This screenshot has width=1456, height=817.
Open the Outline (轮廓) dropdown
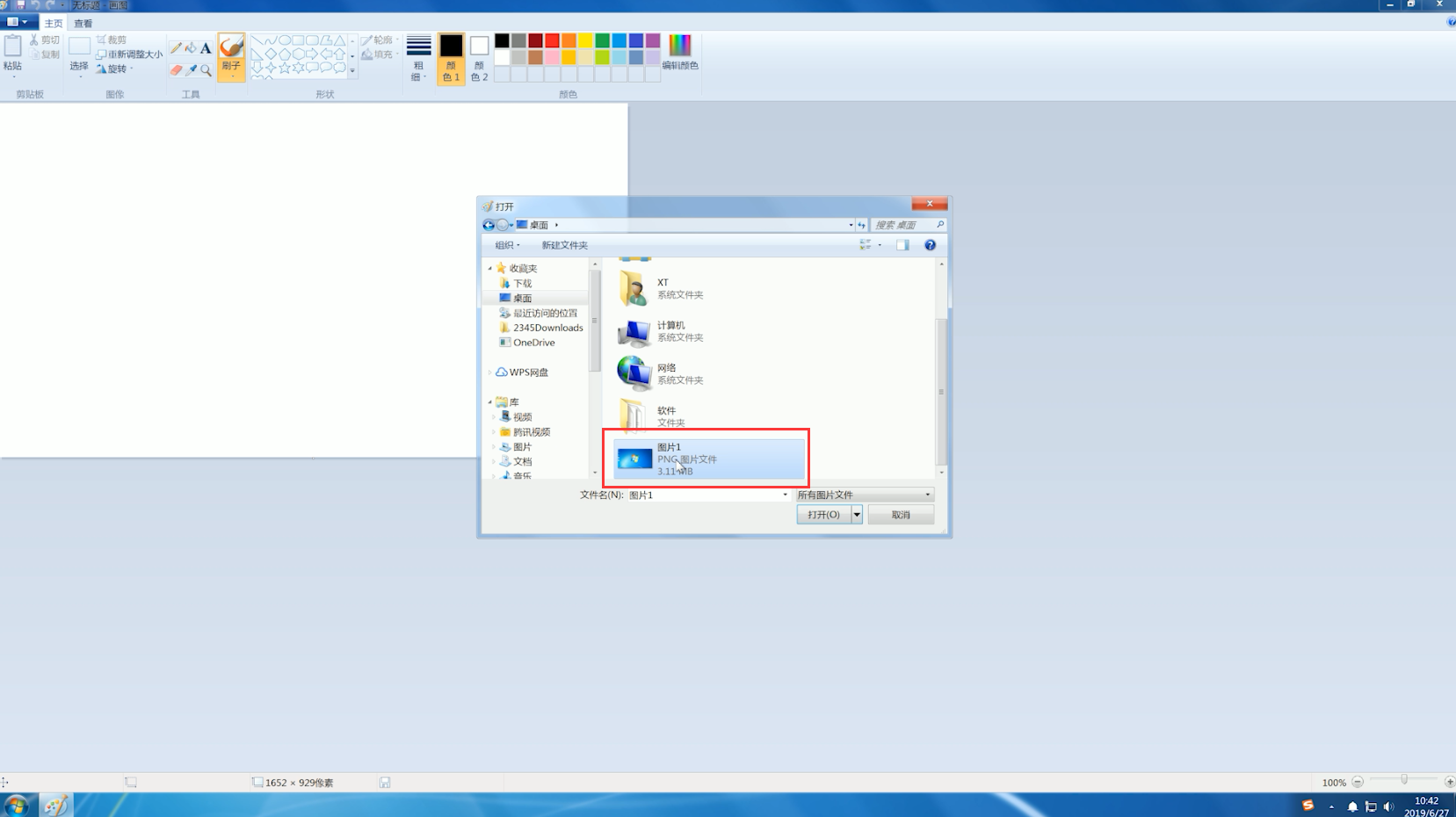coord(380,40)
